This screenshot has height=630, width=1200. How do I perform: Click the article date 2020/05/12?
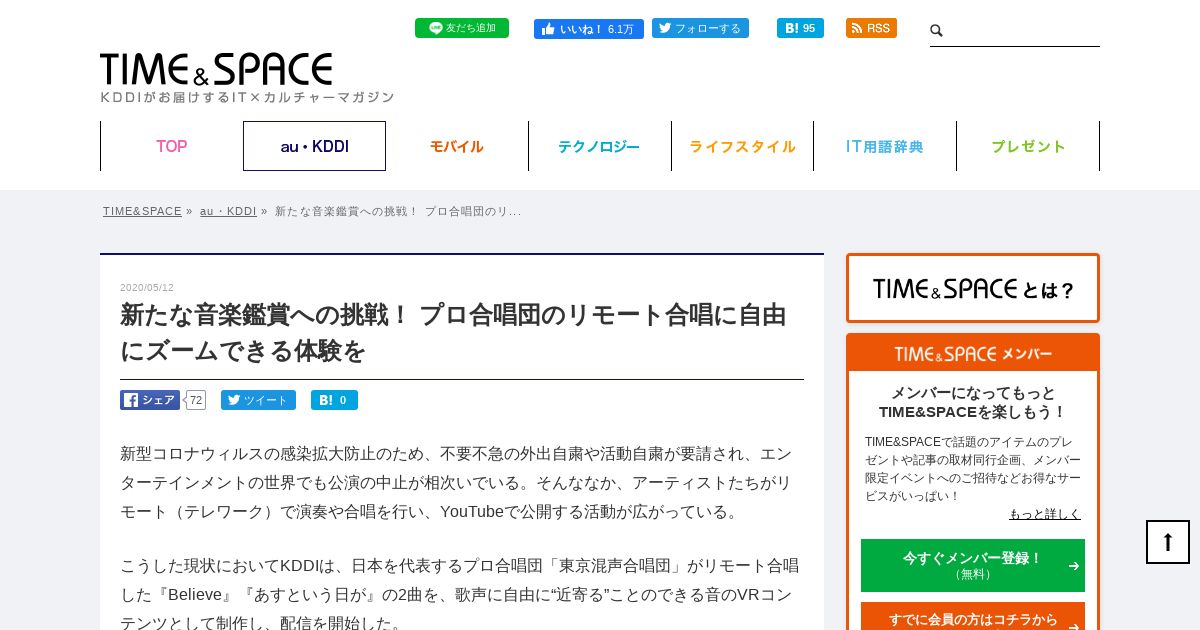(x=147, y=287)
